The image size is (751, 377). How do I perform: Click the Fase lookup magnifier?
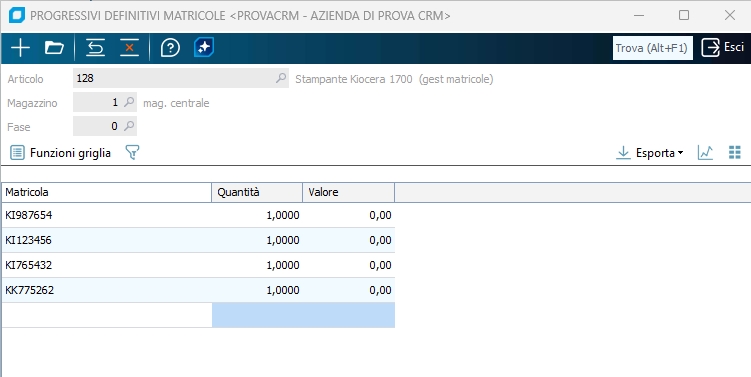129,126
